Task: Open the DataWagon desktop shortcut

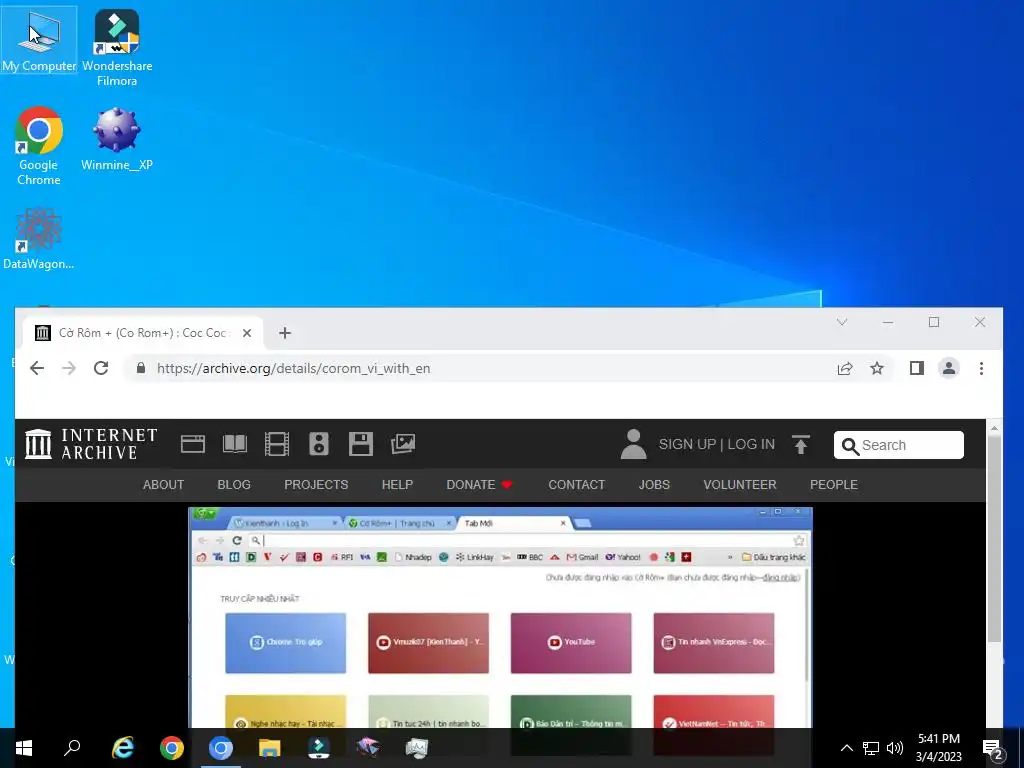Action: pyautogui.click(x=39, y=239)
